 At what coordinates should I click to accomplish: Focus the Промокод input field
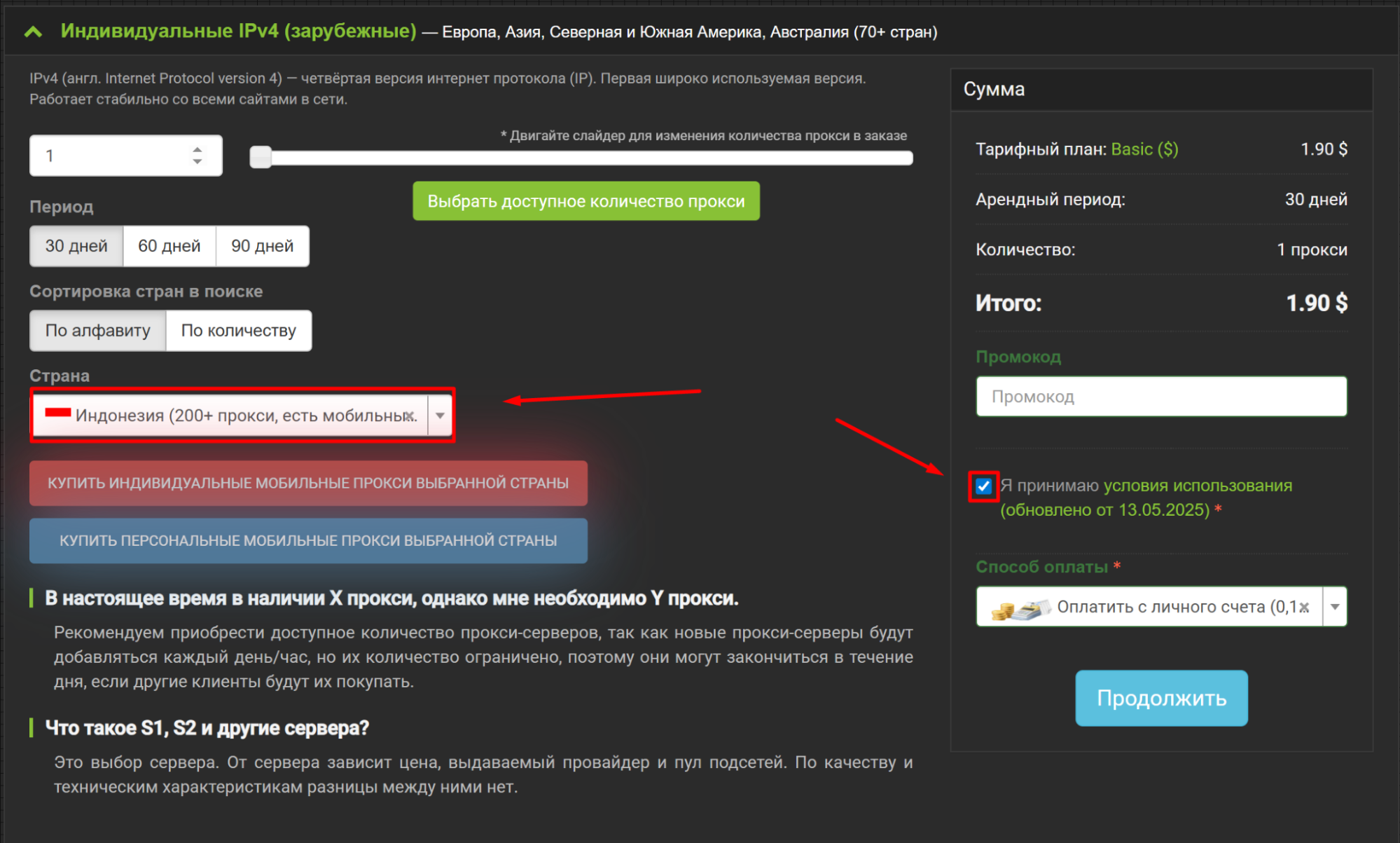(1160, 397)
